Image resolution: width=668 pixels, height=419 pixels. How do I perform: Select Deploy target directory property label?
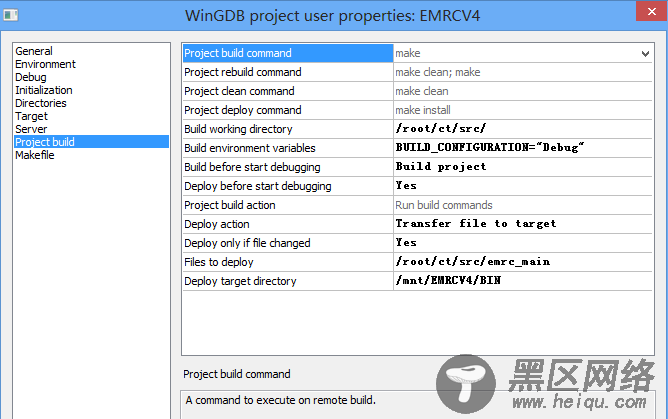240,281
